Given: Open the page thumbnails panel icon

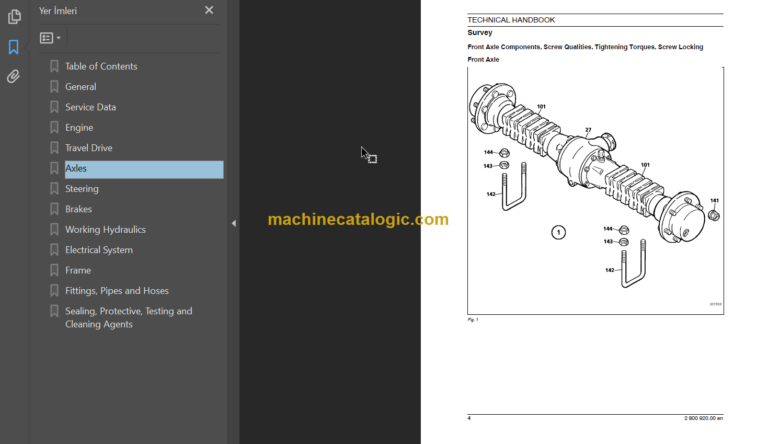Looking at the screenshot, I should (x=14, y=17).
